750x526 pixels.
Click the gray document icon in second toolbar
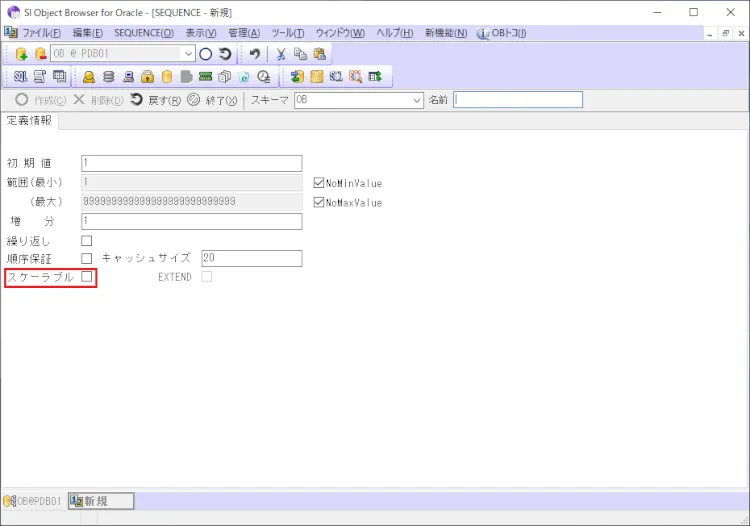pos(186,77)
